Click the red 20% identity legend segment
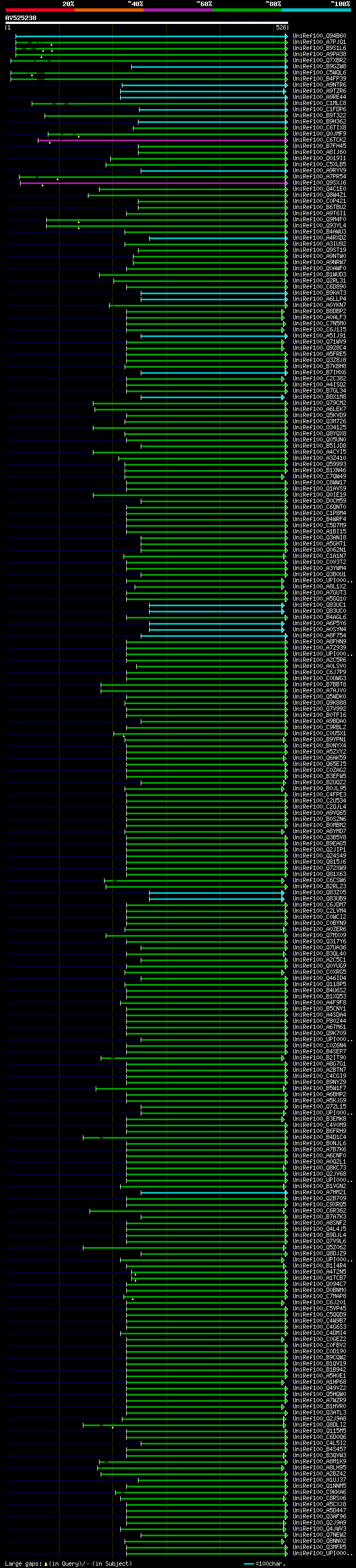The width and height of the screenshot is (356, 1568). (39, 11)
